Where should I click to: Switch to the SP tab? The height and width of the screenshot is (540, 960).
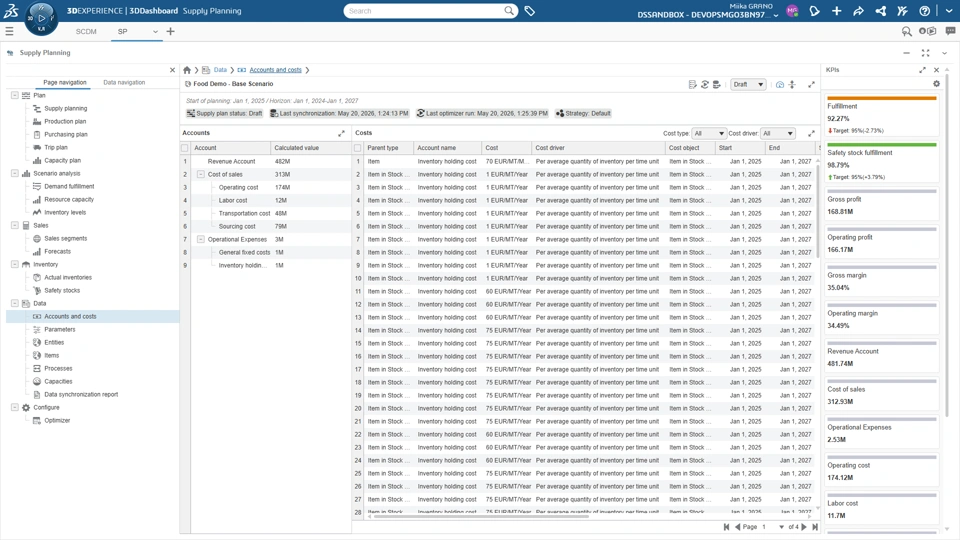[x=122, y=32]
